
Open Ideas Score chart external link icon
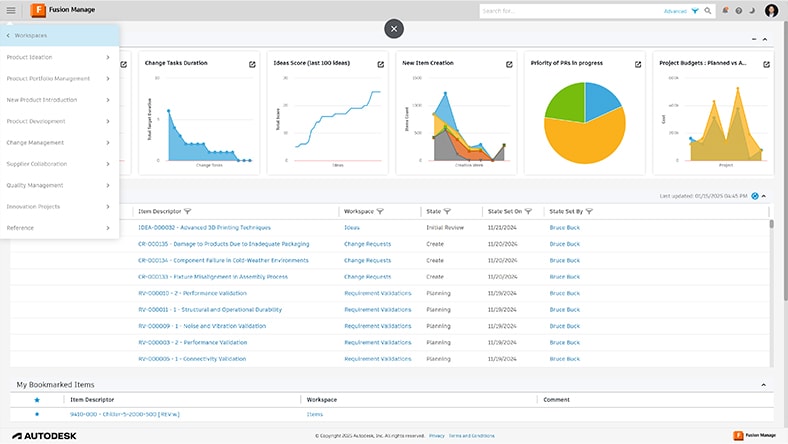(380, 64)
